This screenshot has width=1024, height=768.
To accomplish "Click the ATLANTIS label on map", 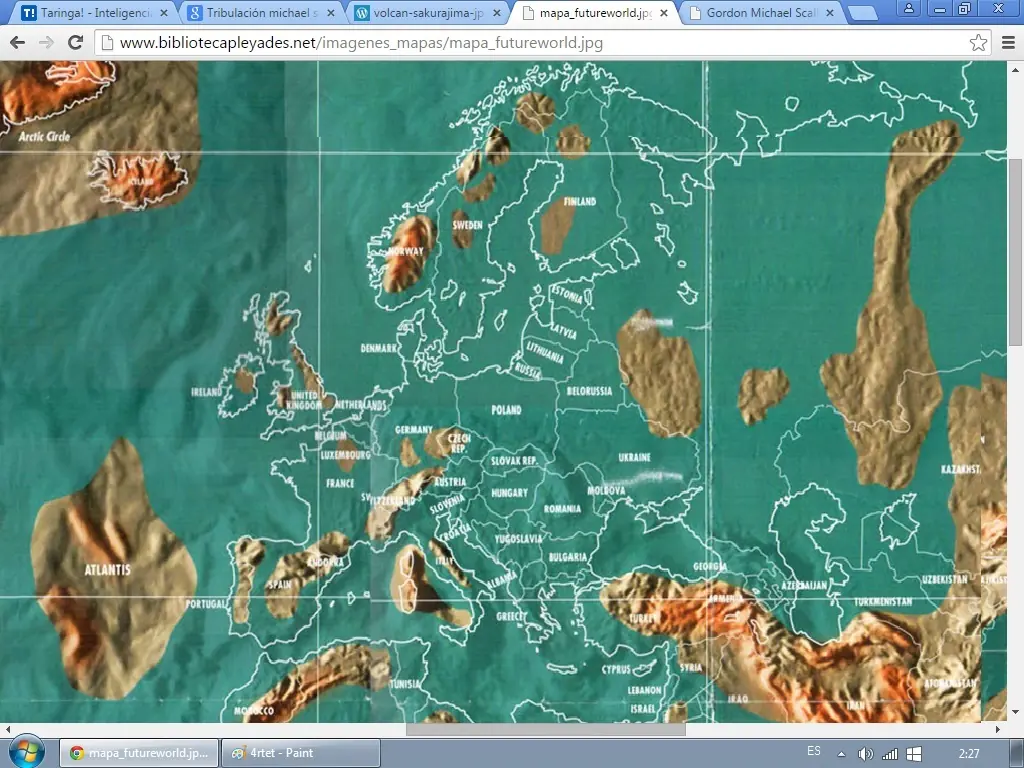I will click(x=108, y=569).
